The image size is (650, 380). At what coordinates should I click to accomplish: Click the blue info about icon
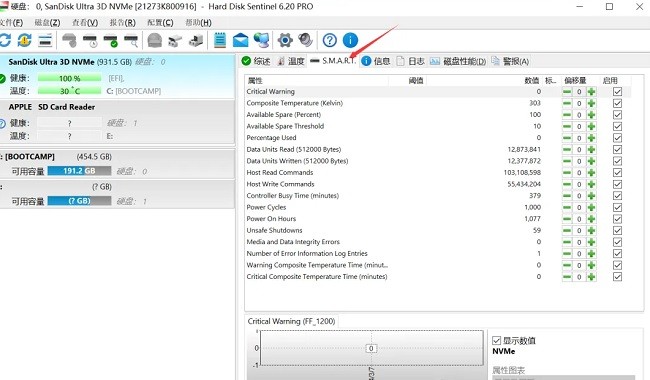pos(350,40)
